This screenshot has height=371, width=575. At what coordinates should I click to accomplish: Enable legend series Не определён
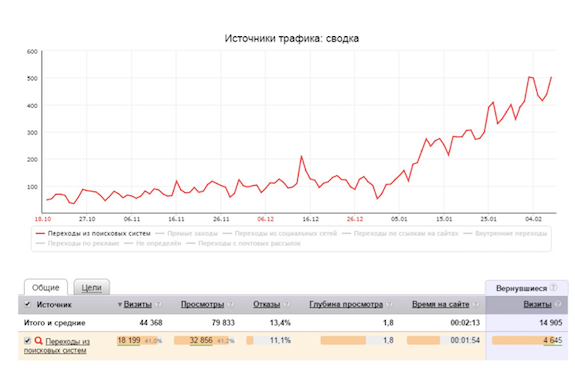(x=153, y=243)
